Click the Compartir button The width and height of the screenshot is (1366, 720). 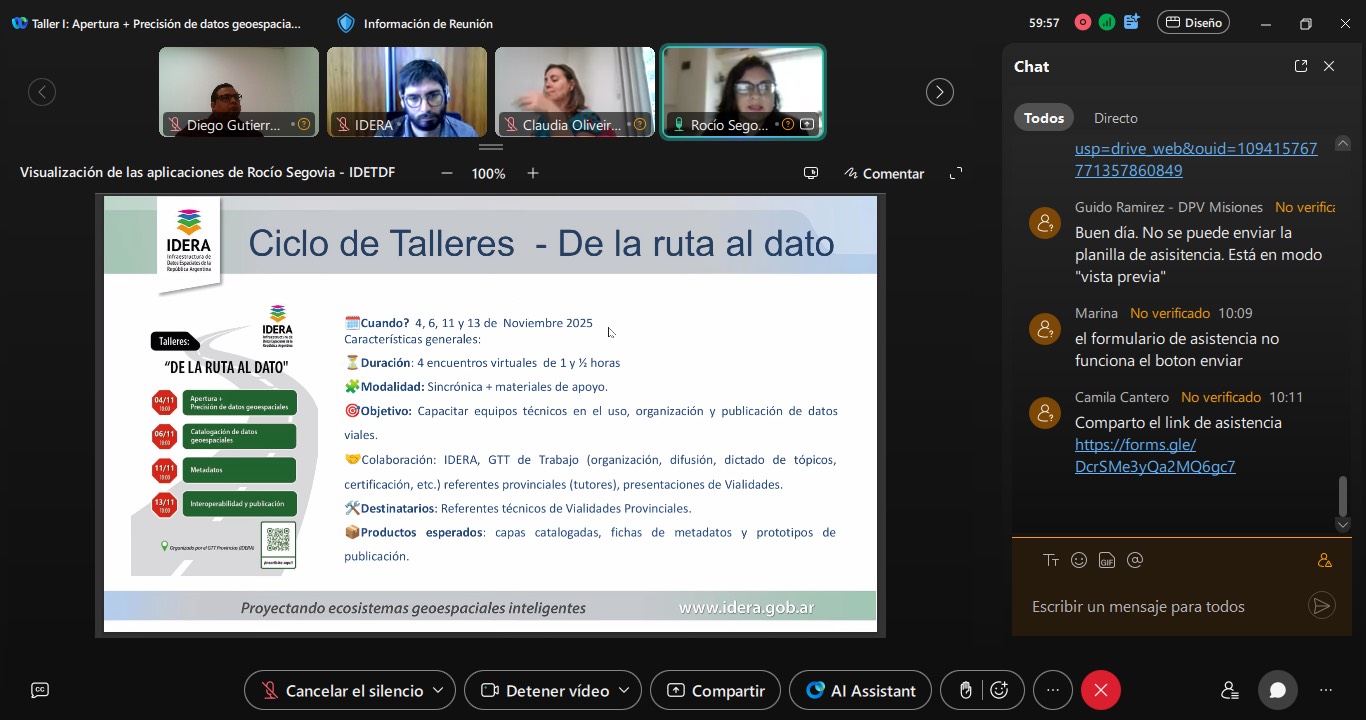[x=715, y=691]
